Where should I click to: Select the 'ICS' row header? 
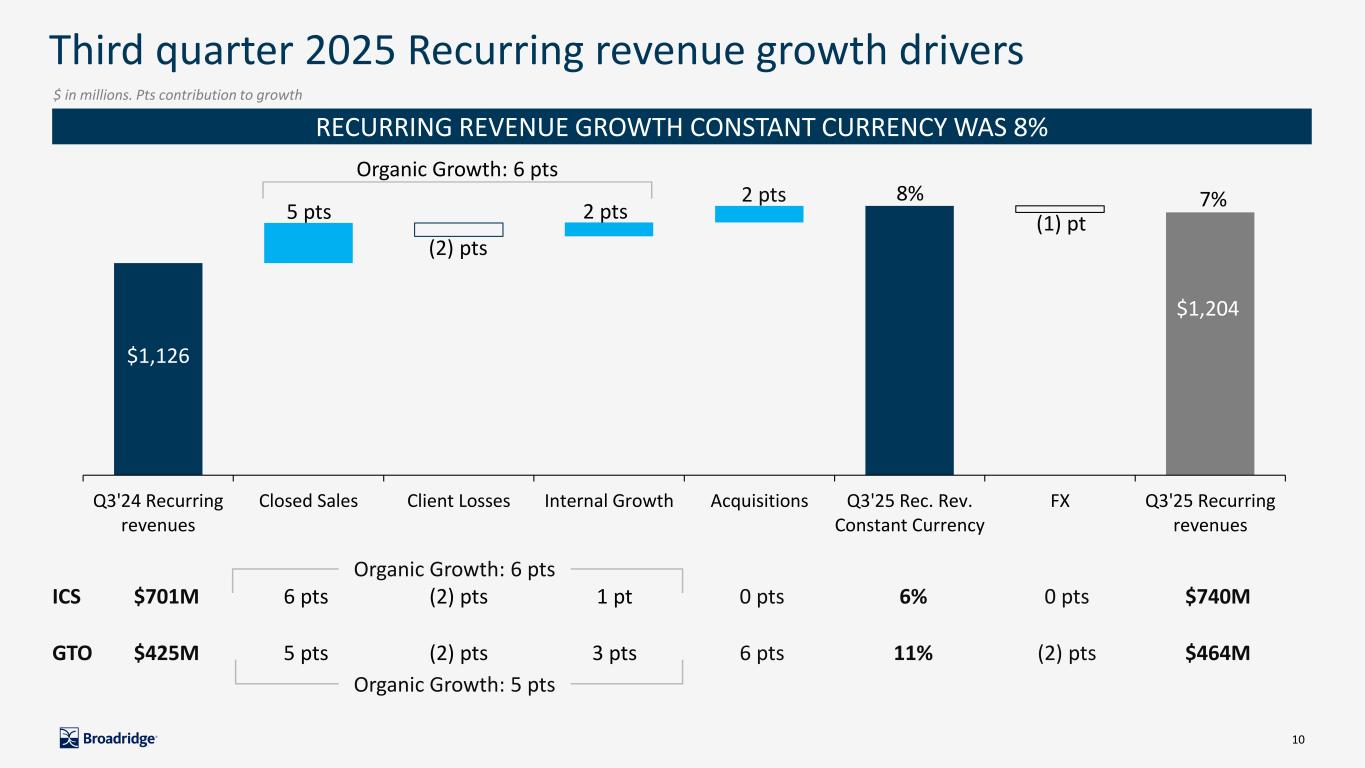[x=66, y=597]
